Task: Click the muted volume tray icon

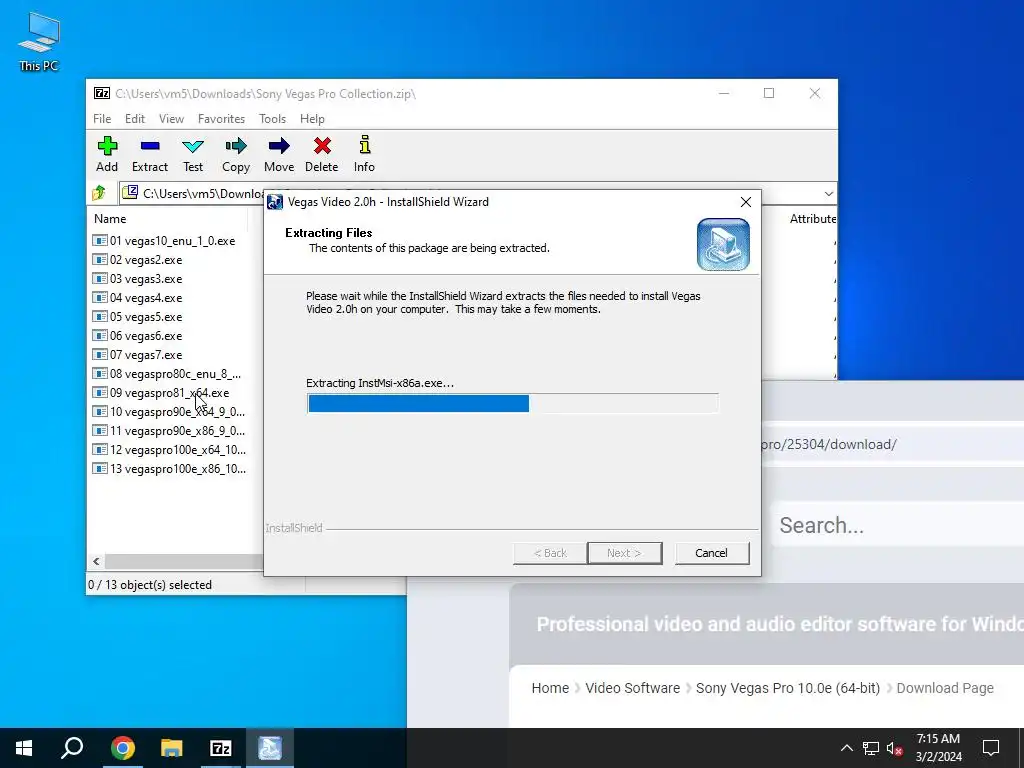Action: coord(894,748)
